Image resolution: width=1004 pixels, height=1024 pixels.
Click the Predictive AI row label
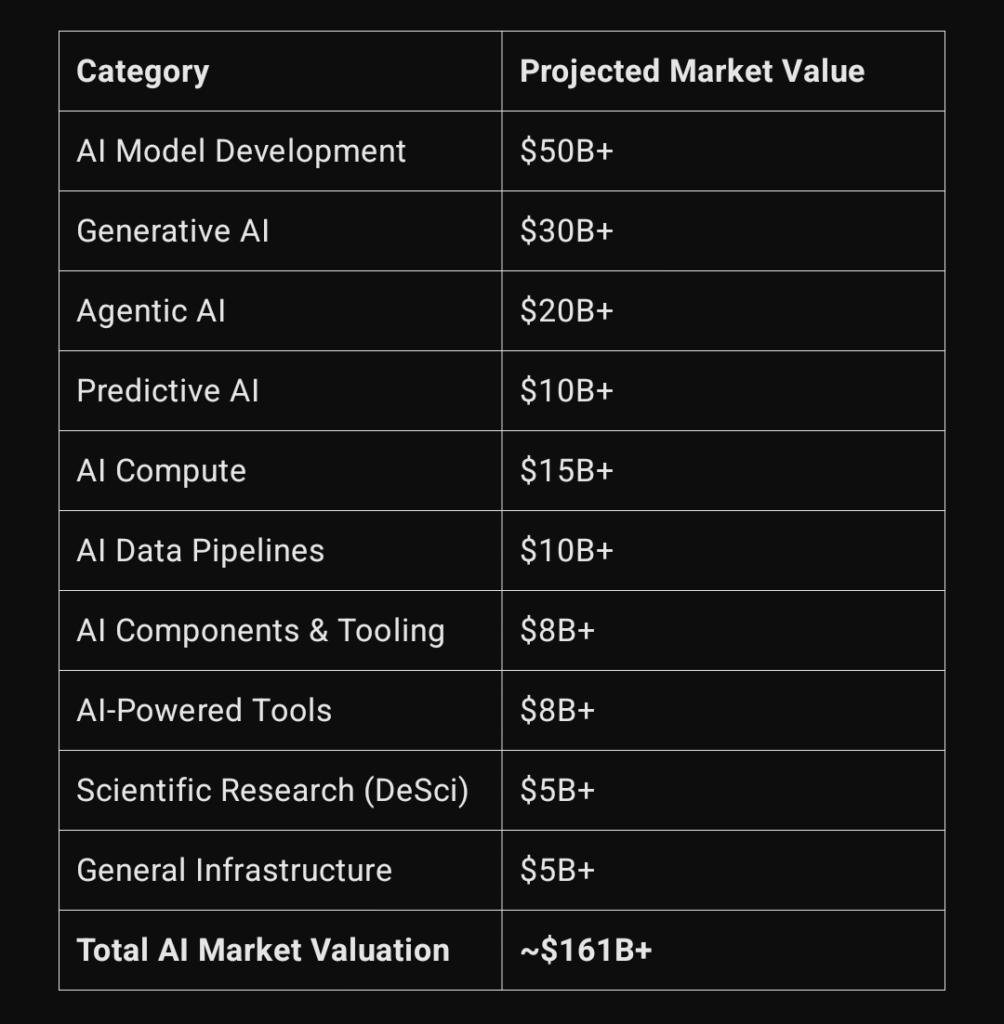coord(167,391)
